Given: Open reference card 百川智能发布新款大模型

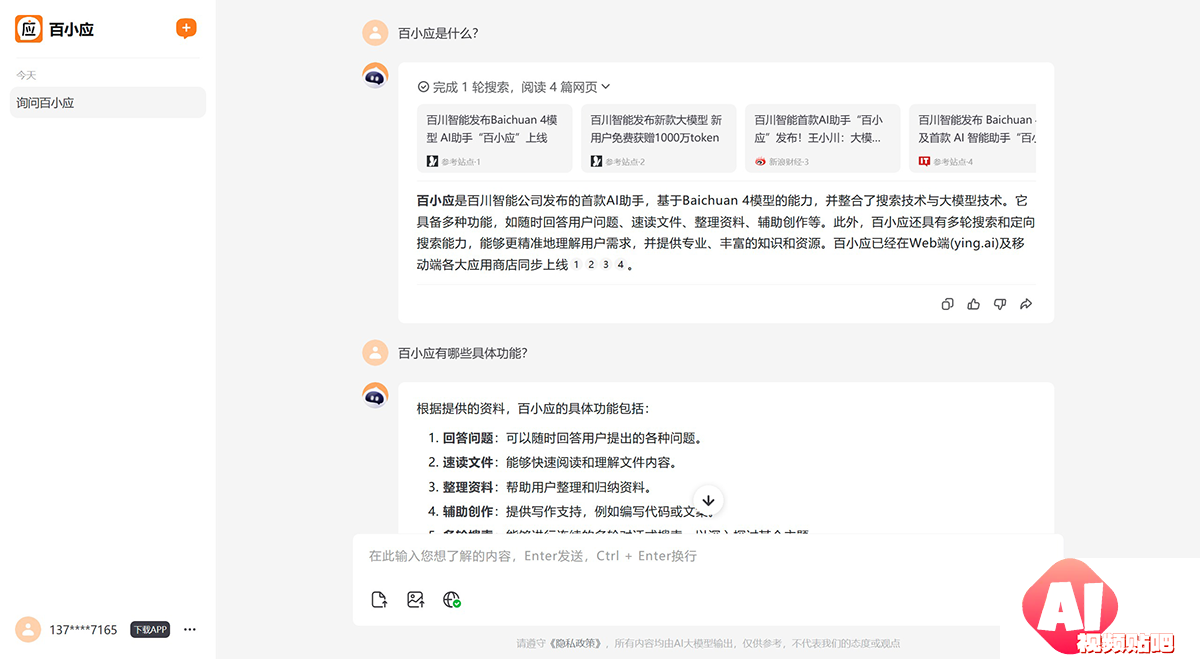Looking at the screenshot, I should [659, 138].
